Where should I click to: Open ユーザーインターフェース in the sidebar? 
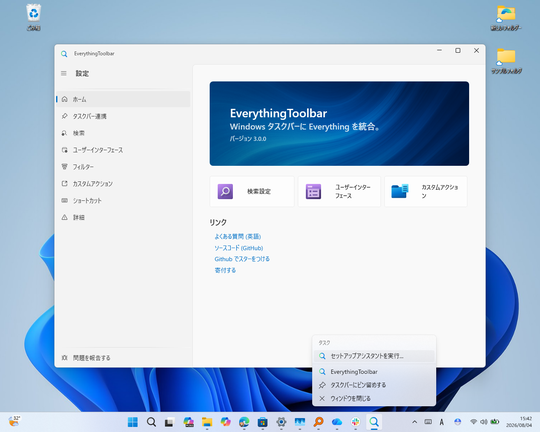point(123,150)
